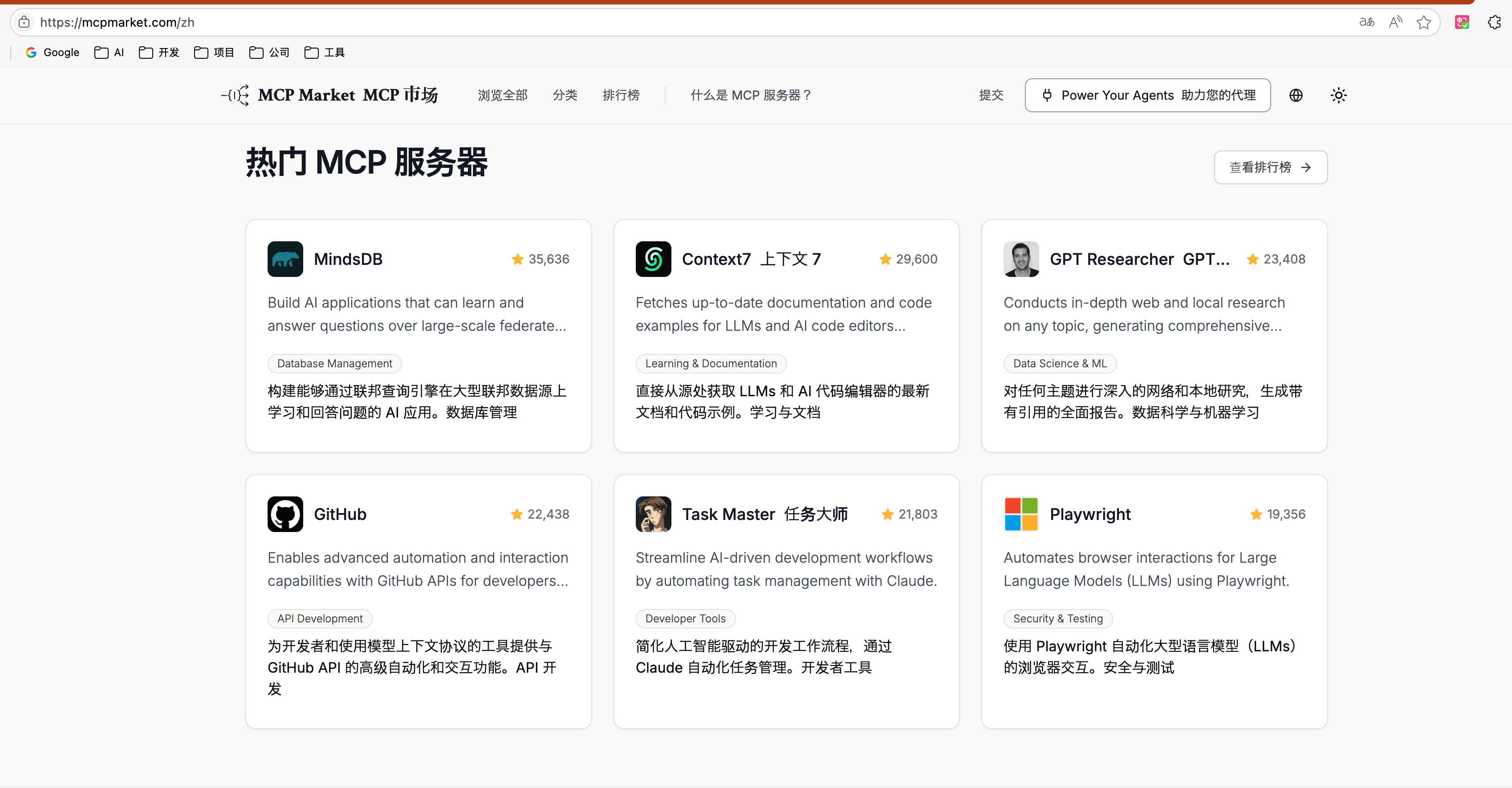Click the 查看排行榜 button

click(x=1270, y=167)
